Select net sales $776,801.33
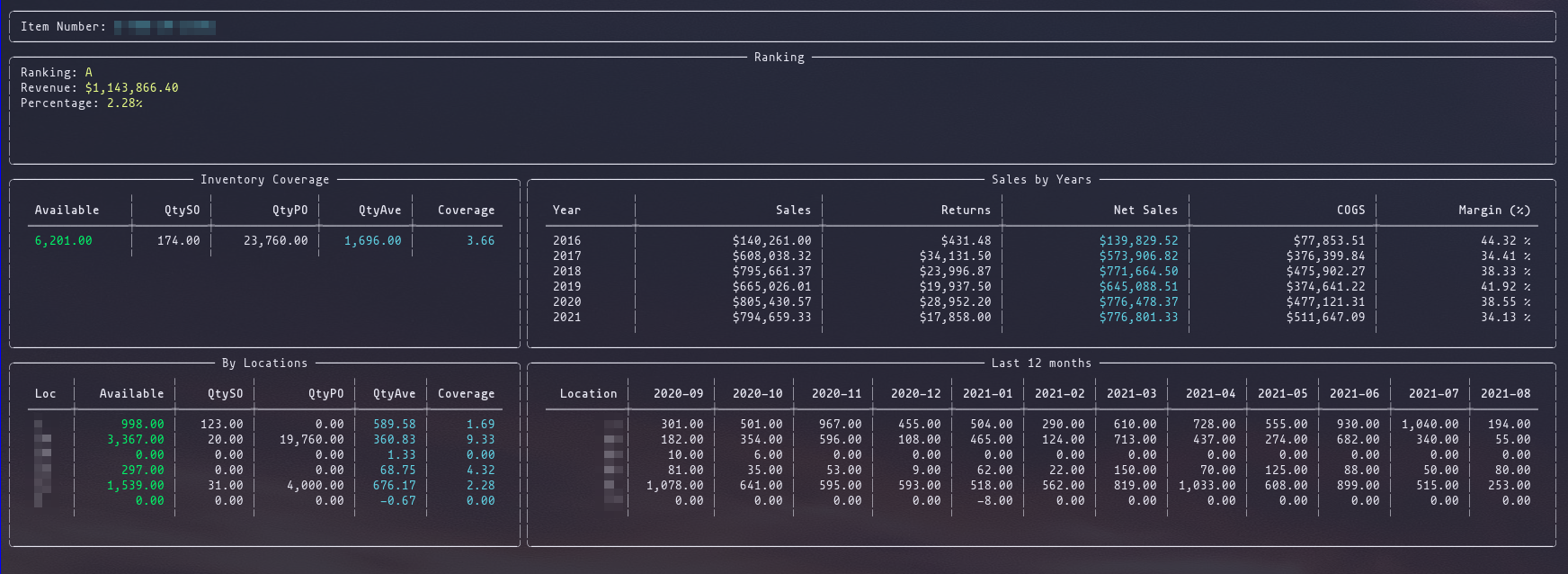This screenshot has width=1568, height=574. pyautogui.click(x=1139, y=318)
